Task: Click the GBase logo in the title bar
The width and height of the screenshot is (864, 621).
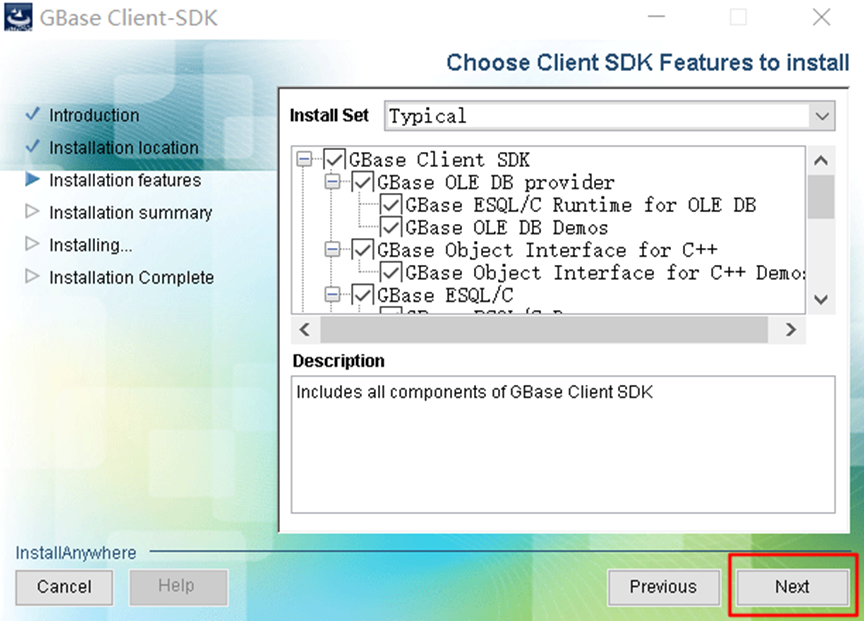Action: click(x=18, y=18)
